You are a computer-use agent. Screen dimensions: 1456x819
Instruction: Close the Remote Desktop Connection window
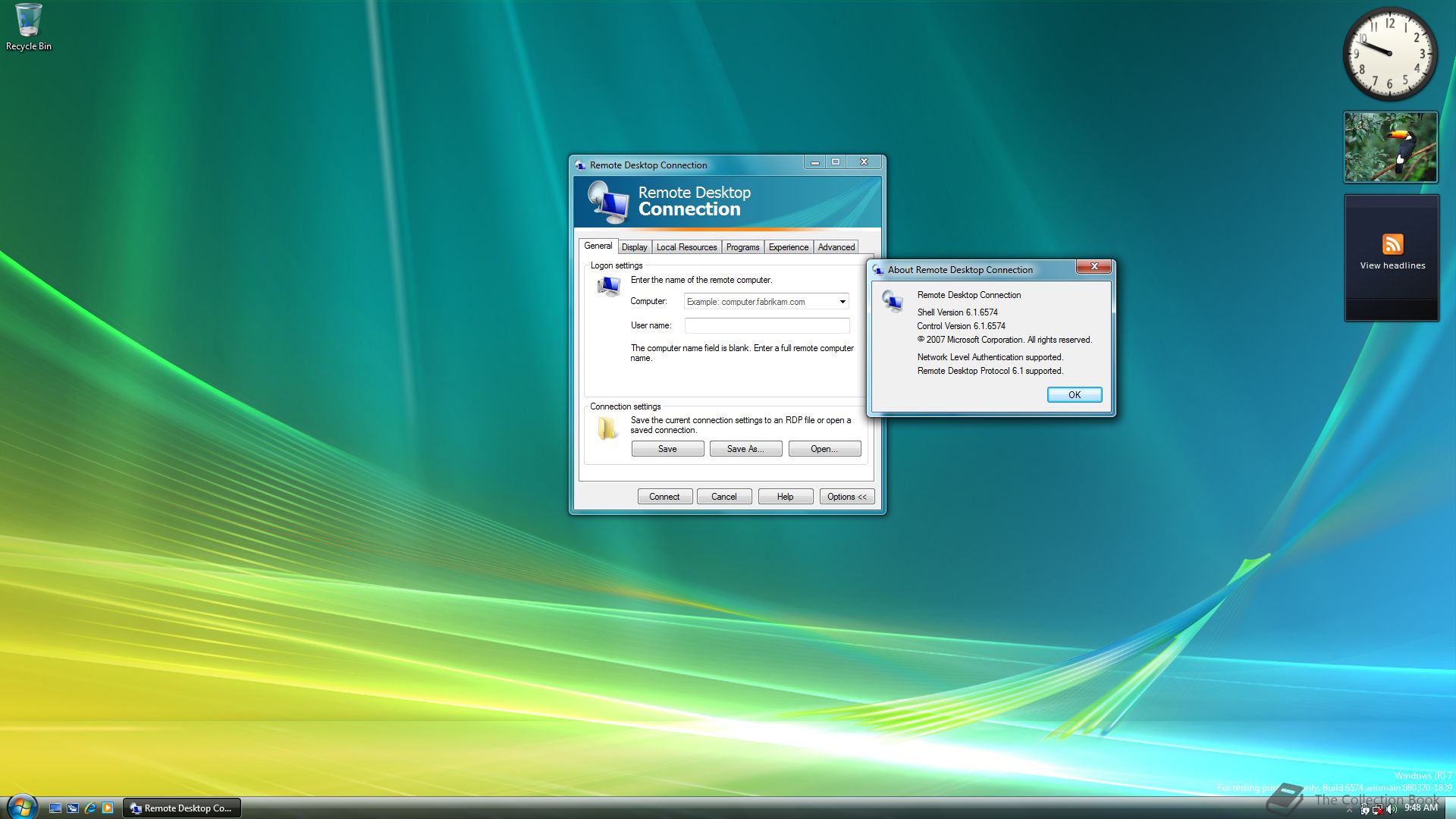pos(864,162)
